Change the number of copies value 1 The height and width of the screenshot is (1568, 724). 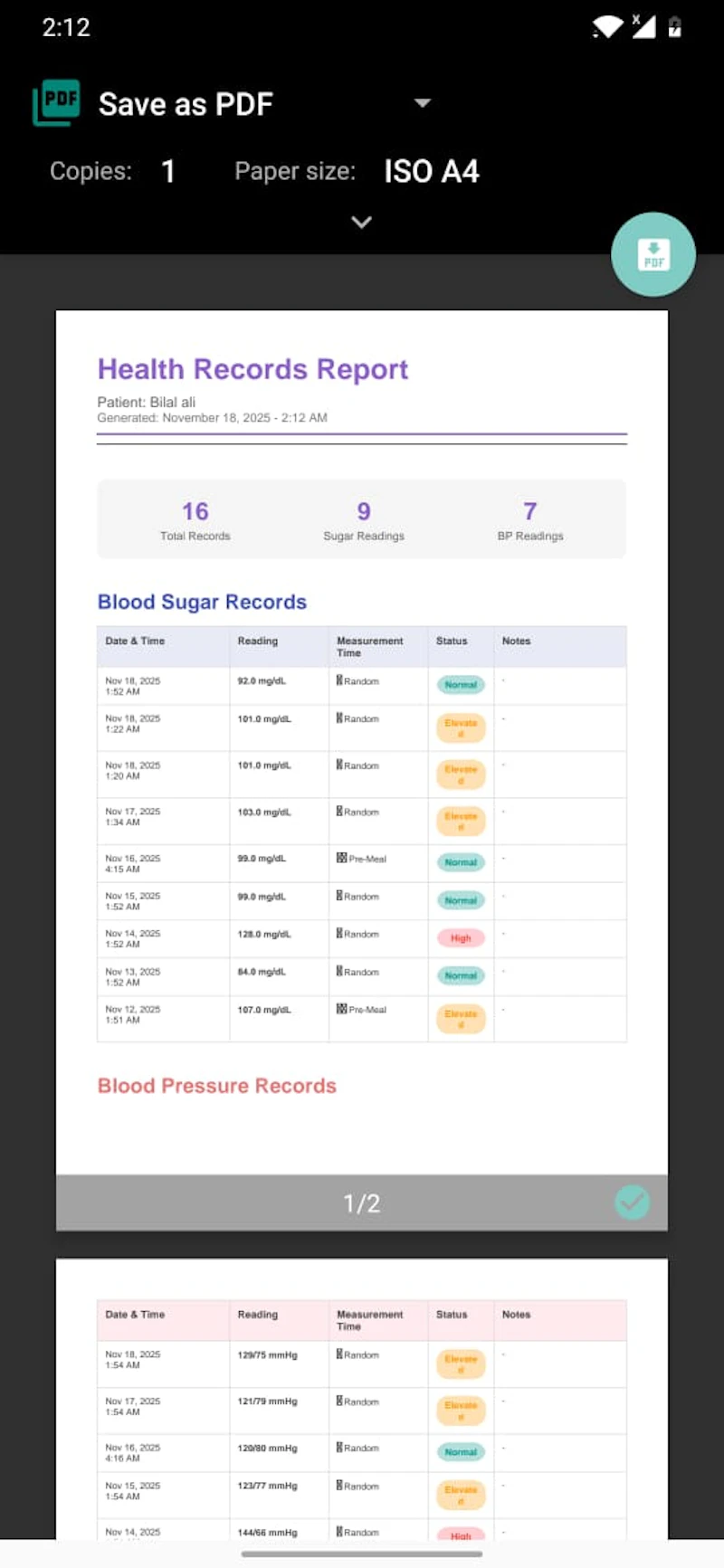[167, 171]
